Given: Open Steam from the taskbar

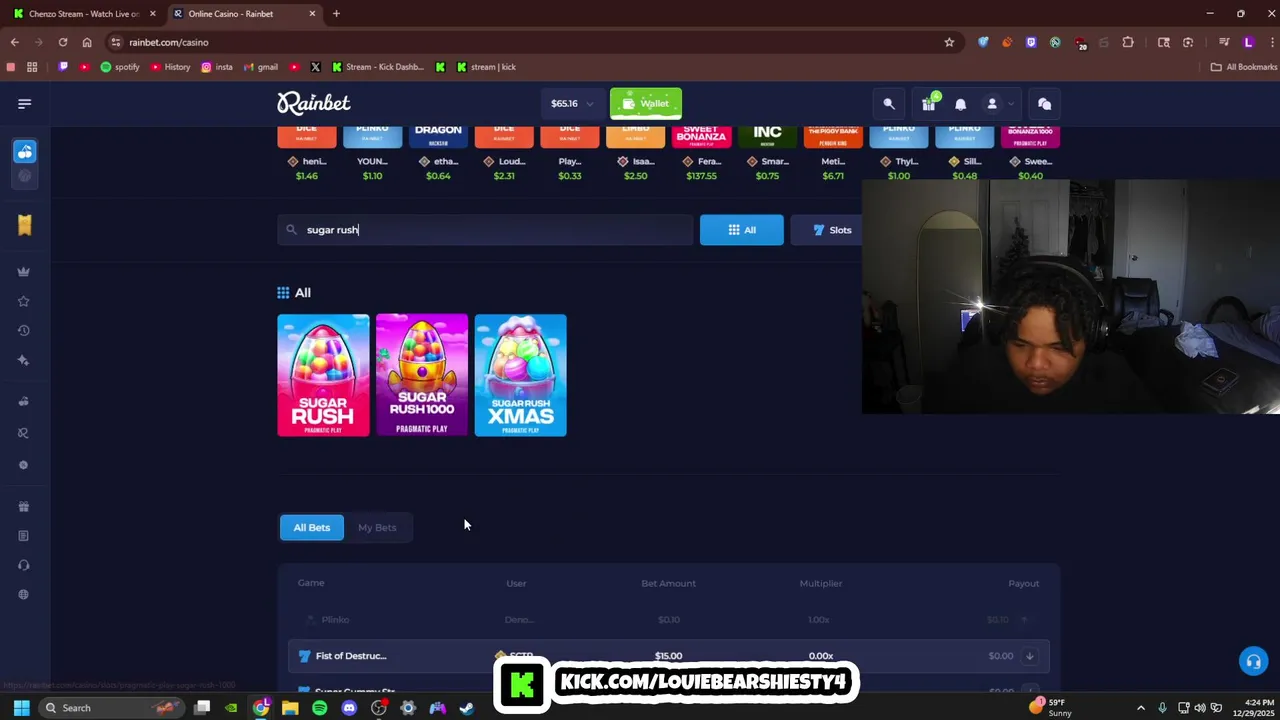Looking at the screenshot, I should (467, 708).
